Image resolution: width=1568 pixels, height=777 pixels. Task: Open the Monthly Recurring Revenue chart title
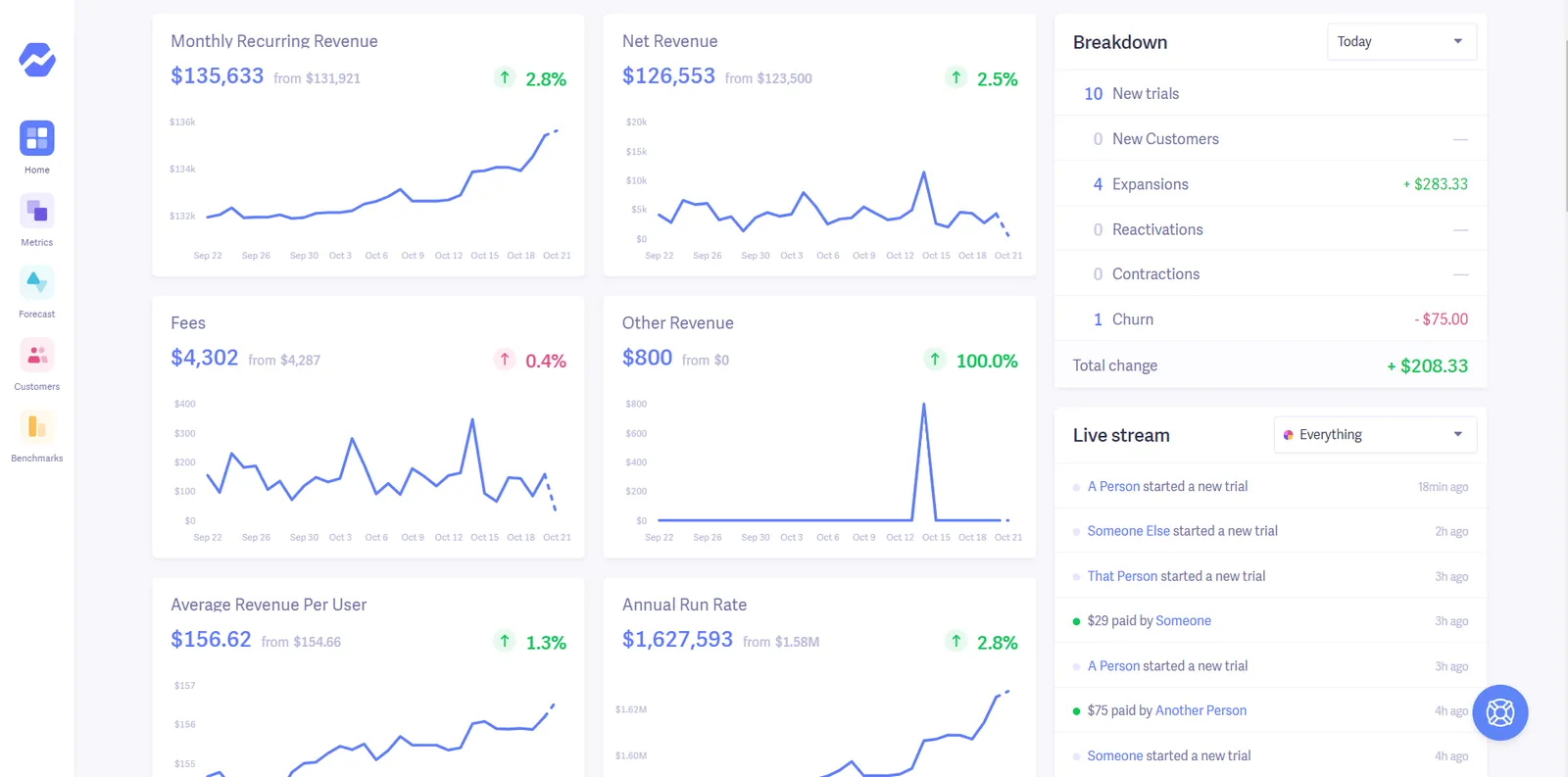(x=274, y=41)
